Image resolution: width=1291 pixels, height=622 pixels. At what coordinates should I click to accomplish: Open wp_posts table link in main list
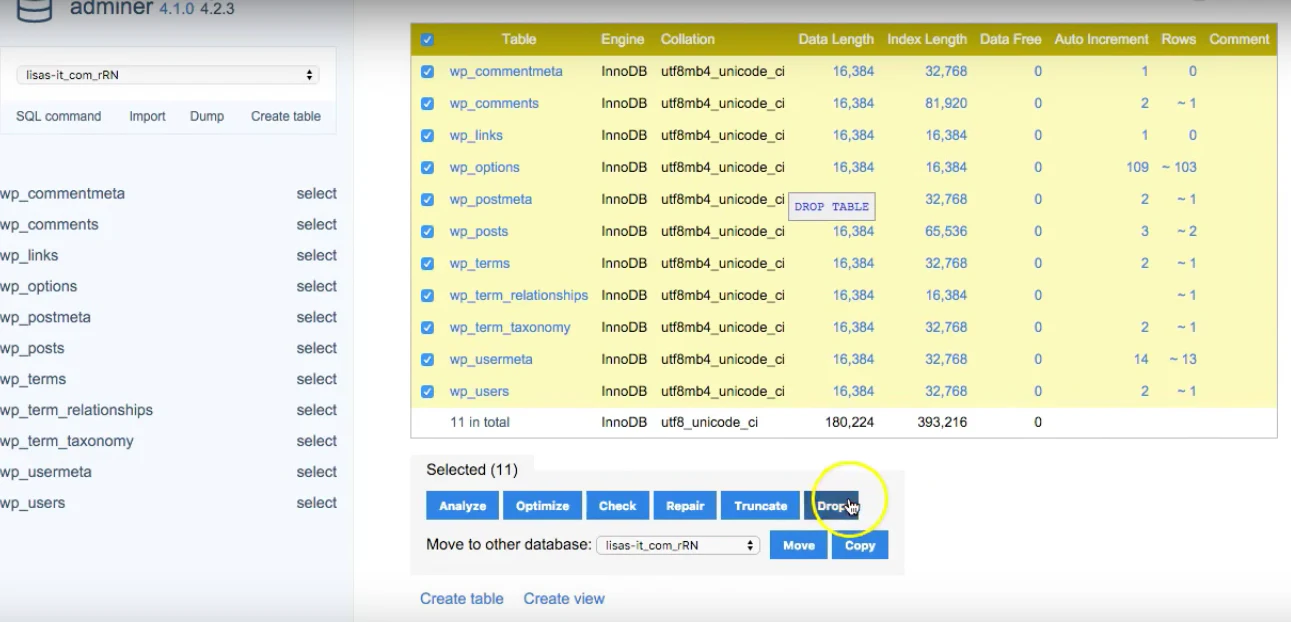point(479,232)
